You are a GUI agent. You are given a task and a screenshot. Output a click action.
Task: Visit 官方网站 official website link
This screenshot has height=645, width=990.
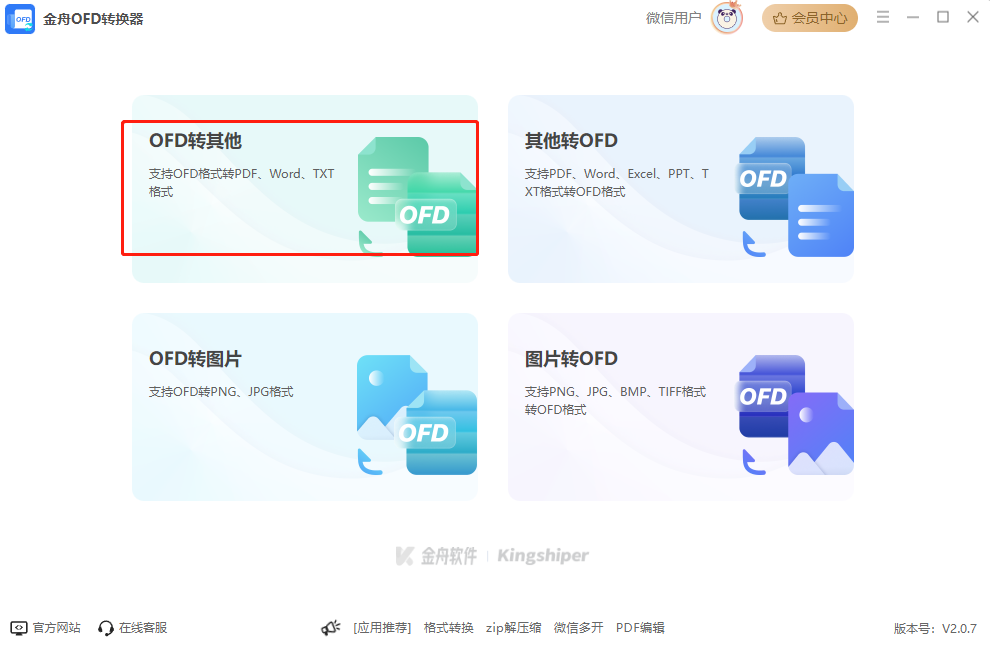pyautogui.click(x=56, y=627)
